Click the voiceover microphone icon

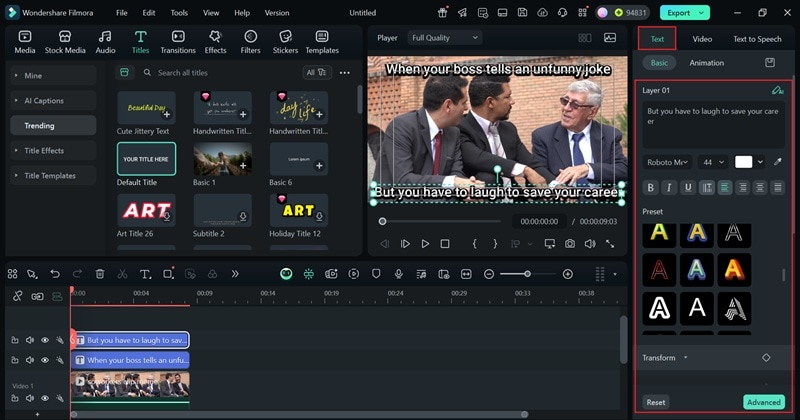point(398,274)
